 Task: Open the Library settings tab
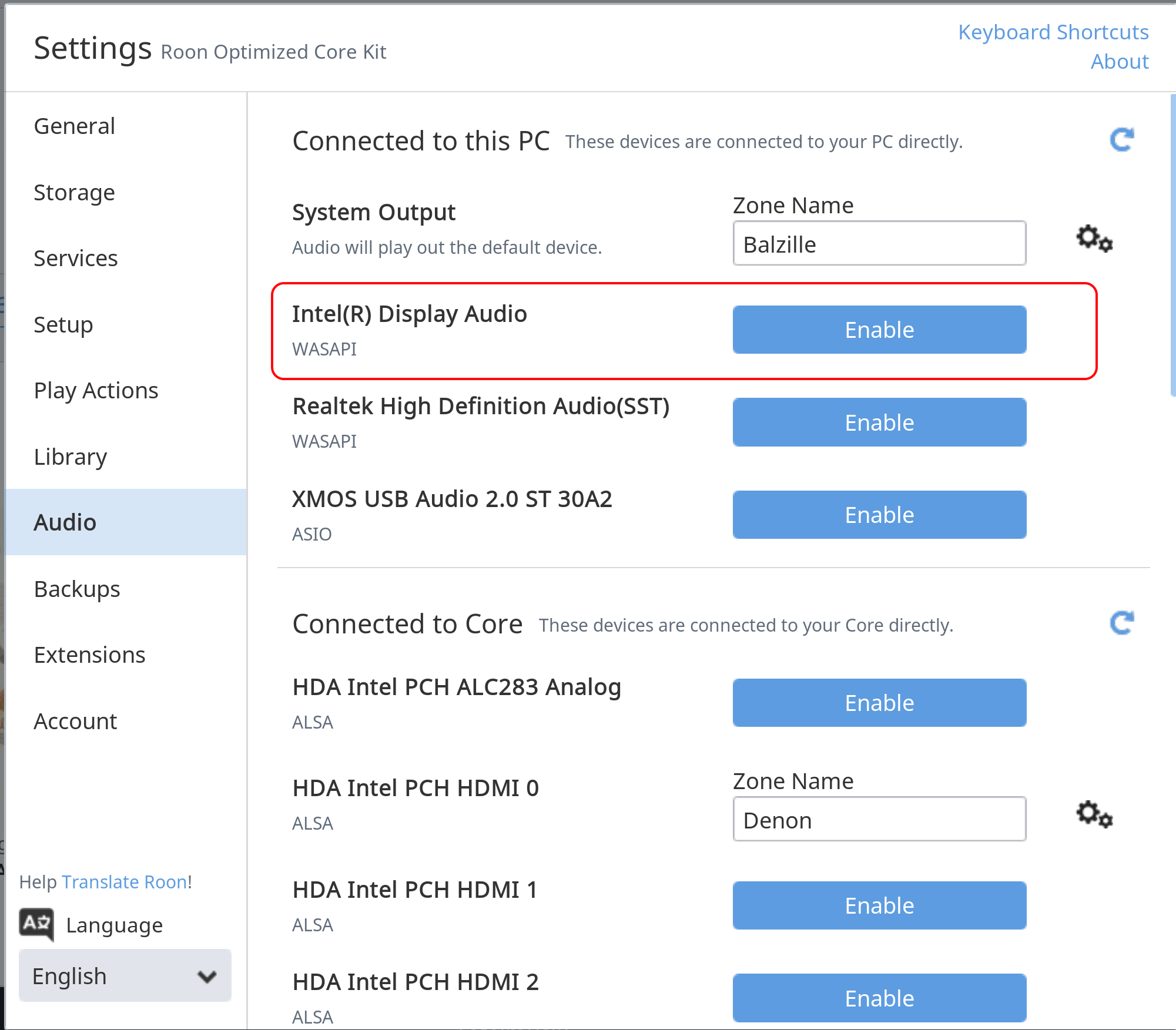(x=126, y=457)
